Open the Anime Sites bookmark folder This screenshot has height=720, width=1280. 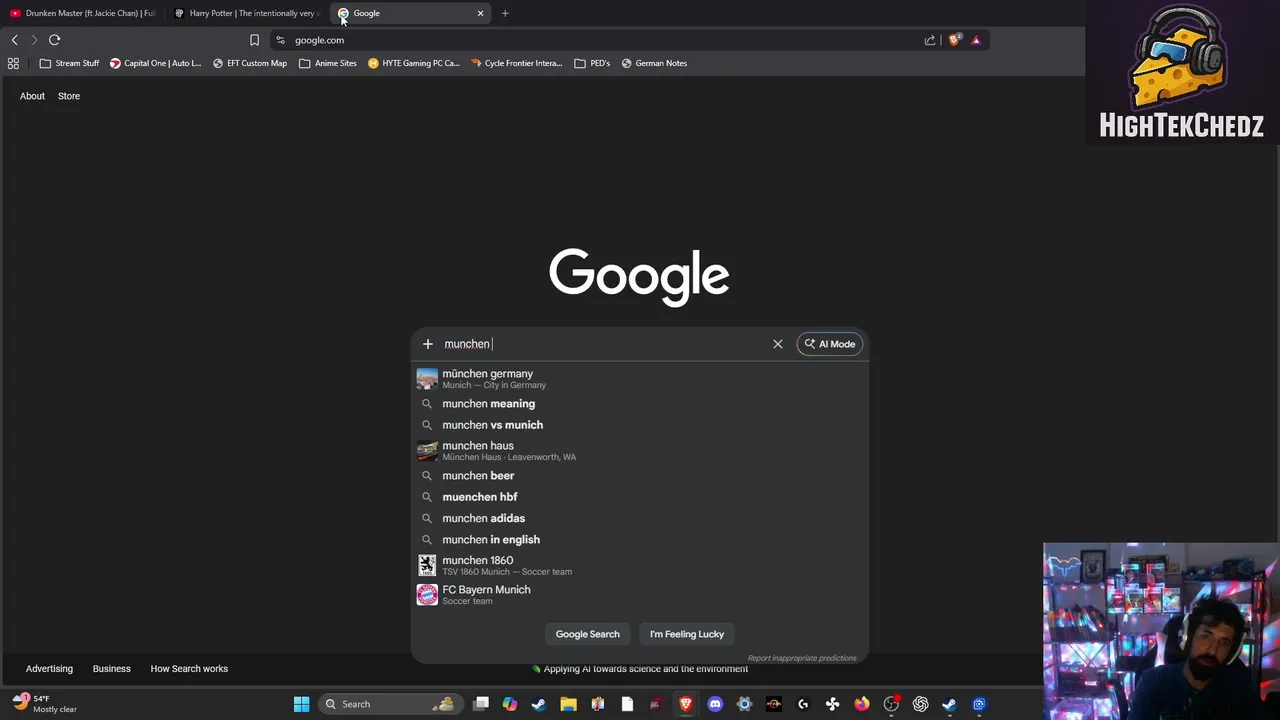pos(328,63)
